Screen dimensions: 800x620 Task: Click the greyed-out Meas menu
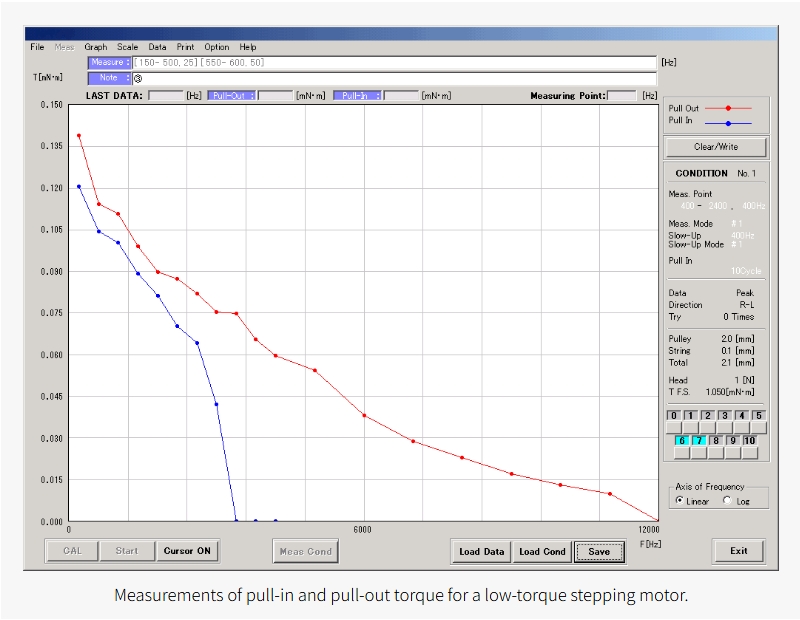[64, 47]
